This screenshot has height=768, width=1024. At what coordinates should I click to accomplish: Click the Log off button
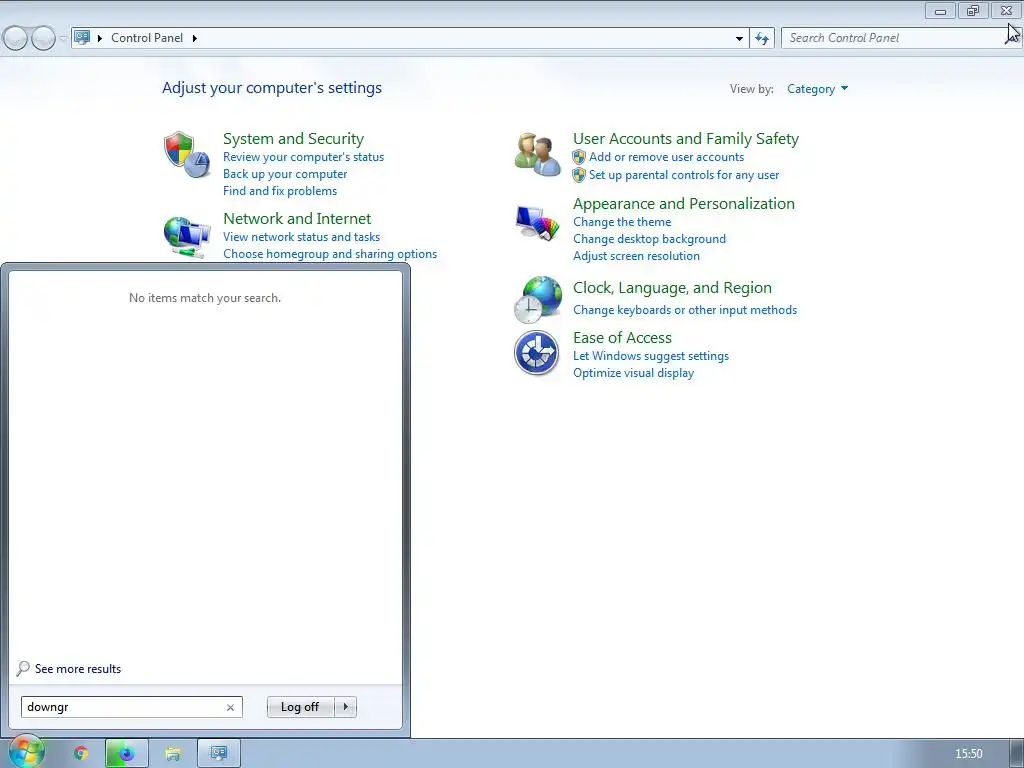coord(300,707)
